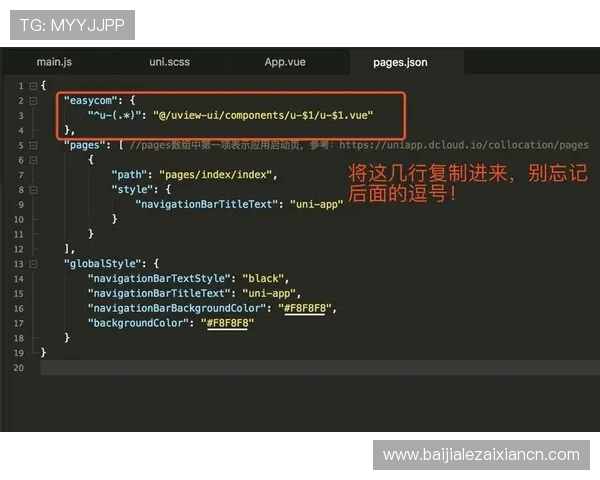600x480 pixels.
Task: Switch to the App.vue tab
Action: [285, 62]
